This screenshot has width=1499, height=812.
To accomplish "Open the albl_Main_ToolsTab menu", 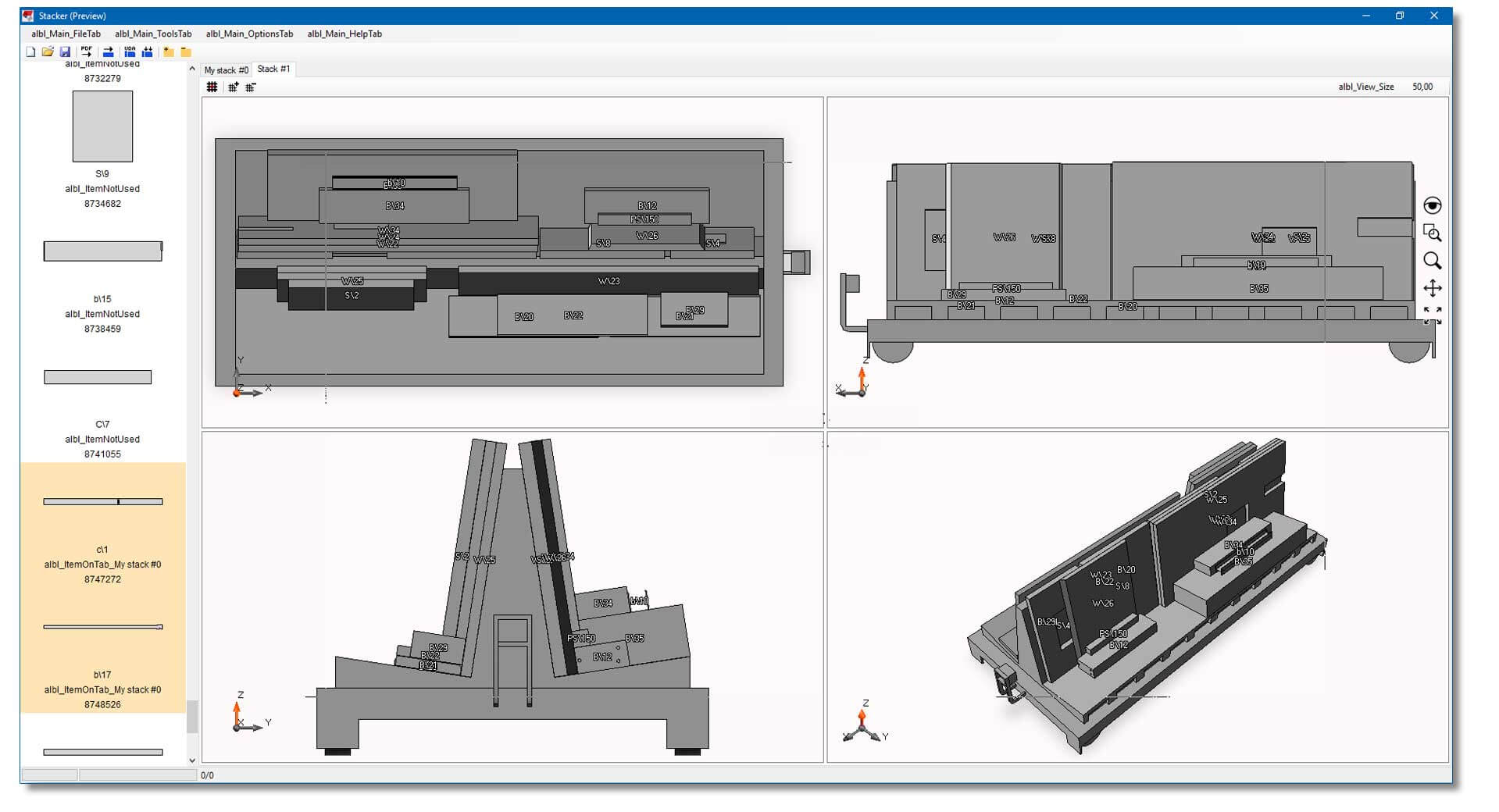I will click(x=153, y=34).
